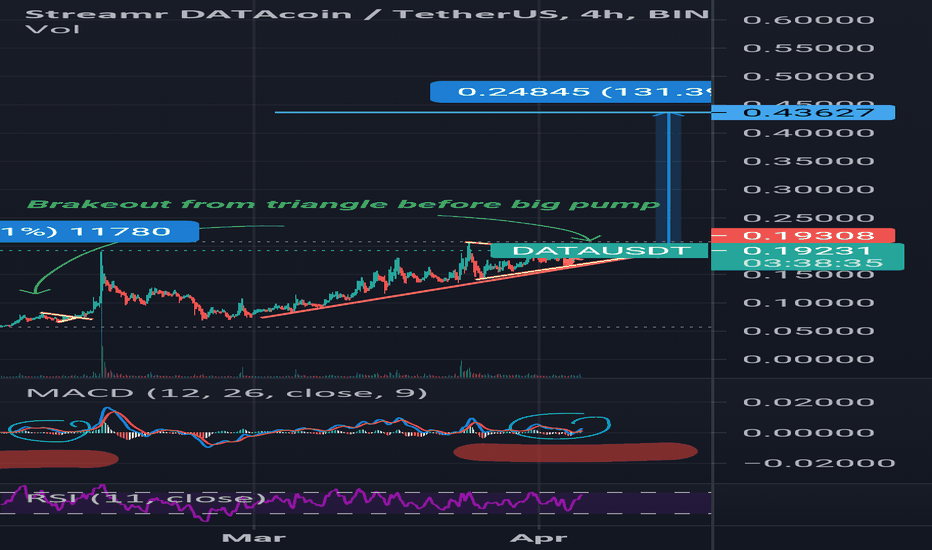932x550 pixels.
Task: Click the 0.60000 price axis label
Action: coord(808,20)
